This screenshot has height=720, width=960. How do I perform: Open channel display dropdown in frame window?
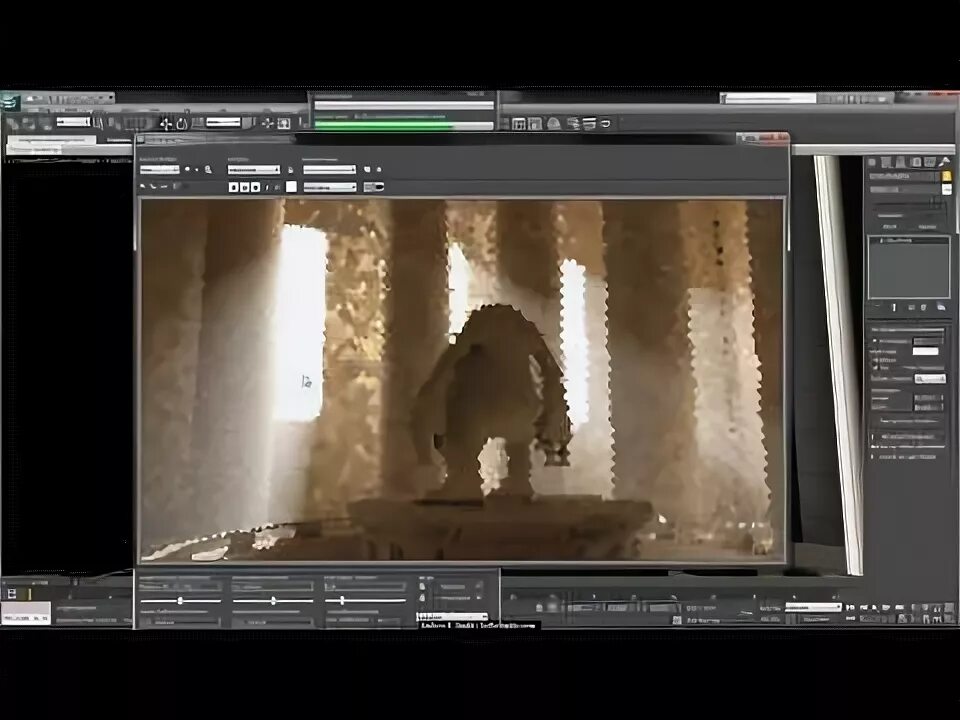click(x=330, y=187)
